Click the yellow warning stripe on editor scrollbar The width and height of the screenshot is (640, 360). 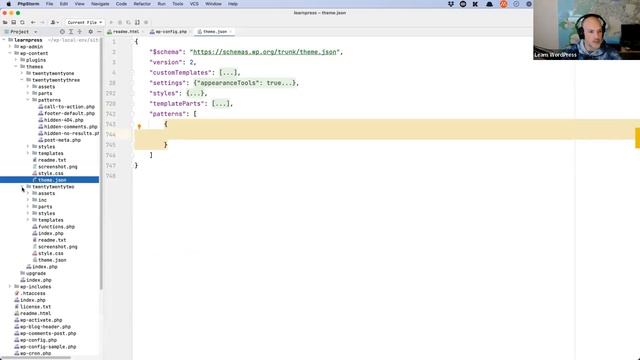(x=638, y=138)
